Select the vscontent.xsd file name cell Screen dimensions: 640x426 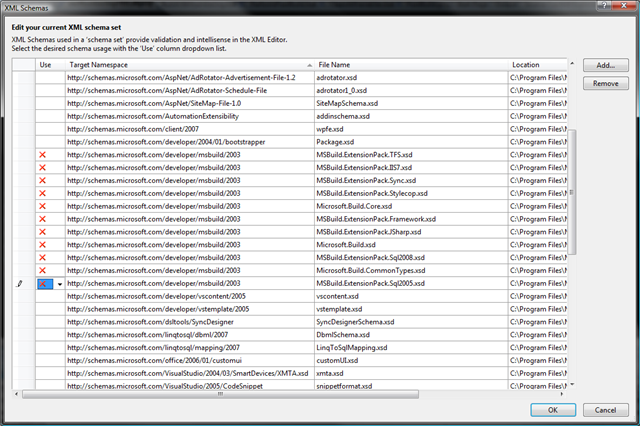[411, 296]
